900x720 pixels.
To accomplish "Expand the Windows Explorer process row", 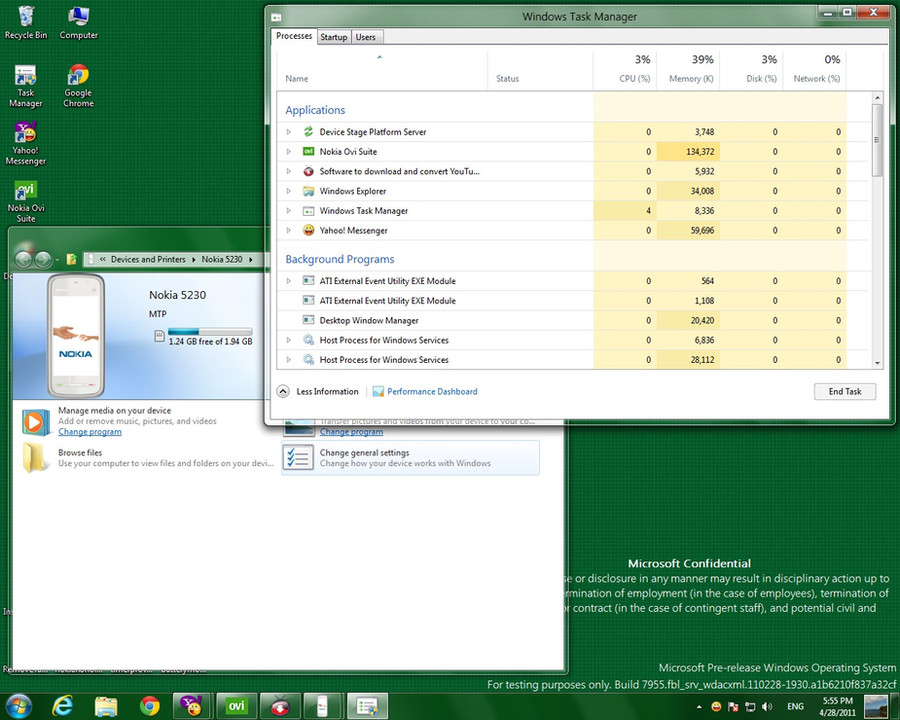I will pos(289,191).
